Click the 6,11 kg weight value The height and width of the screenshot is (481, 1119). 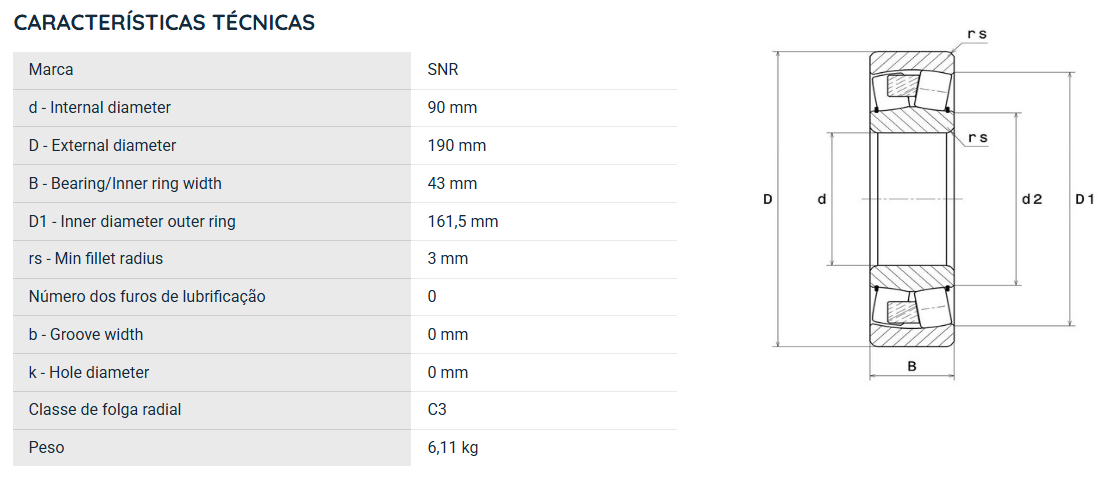pos(452,447)
